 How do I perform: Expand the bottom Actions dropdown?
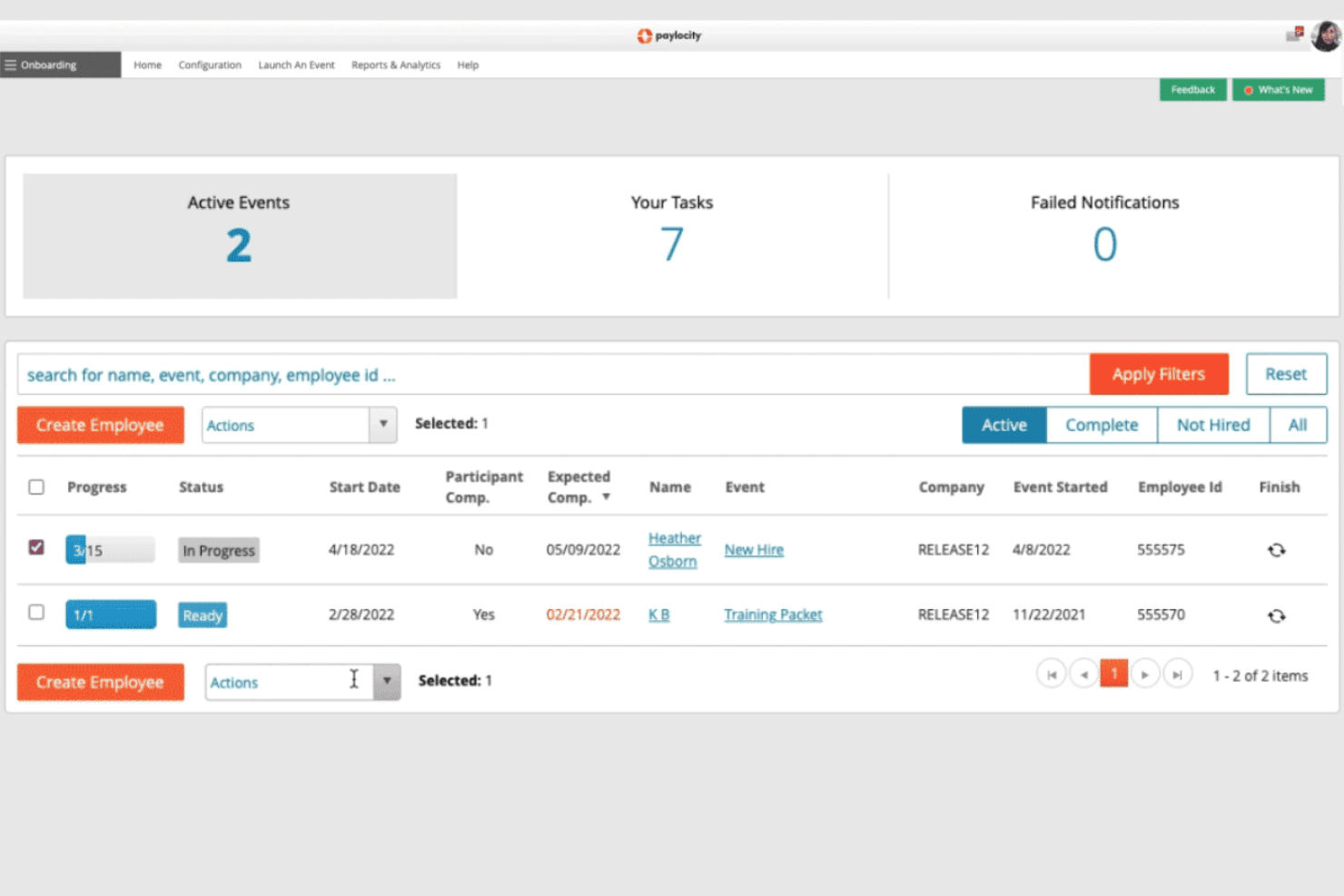[x=387, y=681]
